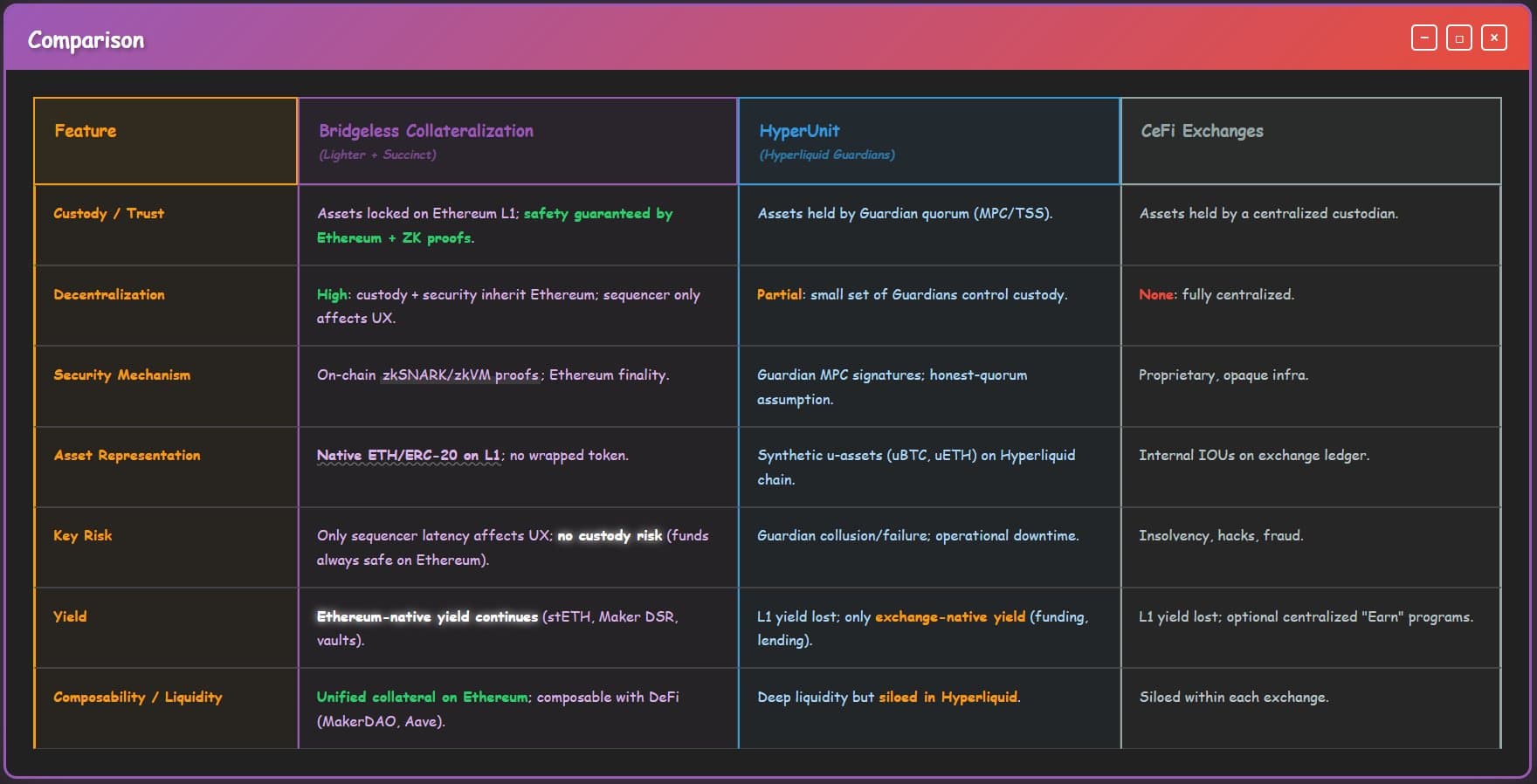This screenshot has height=784, width=1537.
Task: Click the (Hyperliquid Guardians) subtitle
Action: [x=827, y=155]
